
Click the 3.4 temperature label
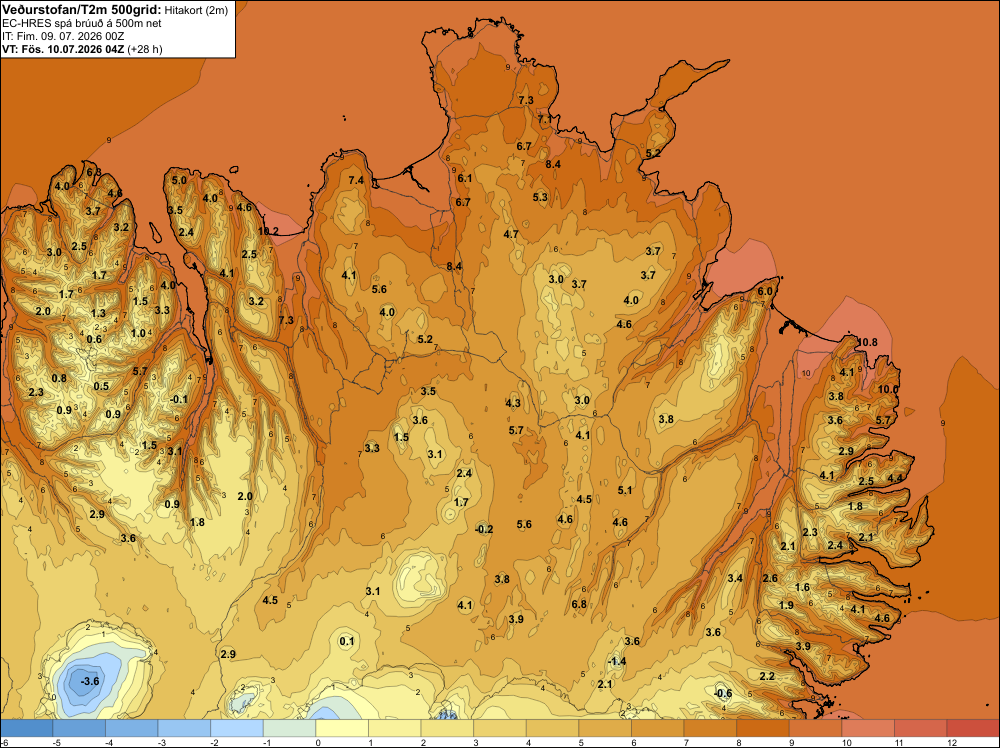tap(735, 578)
